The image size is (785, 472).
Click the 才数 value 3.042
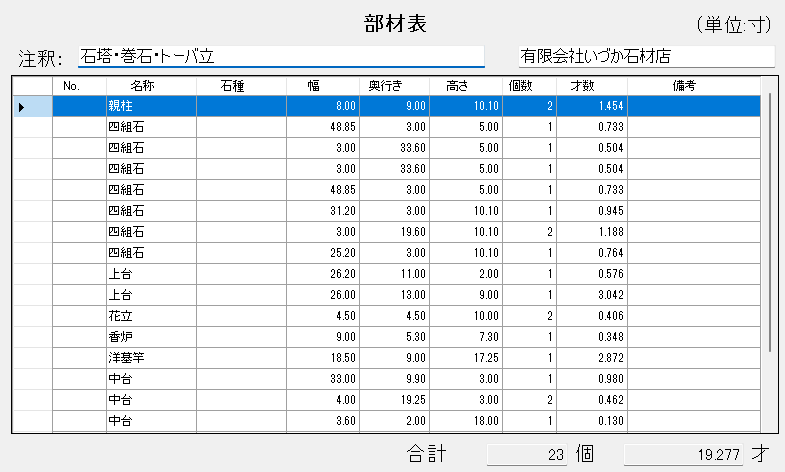pos(592,295)
